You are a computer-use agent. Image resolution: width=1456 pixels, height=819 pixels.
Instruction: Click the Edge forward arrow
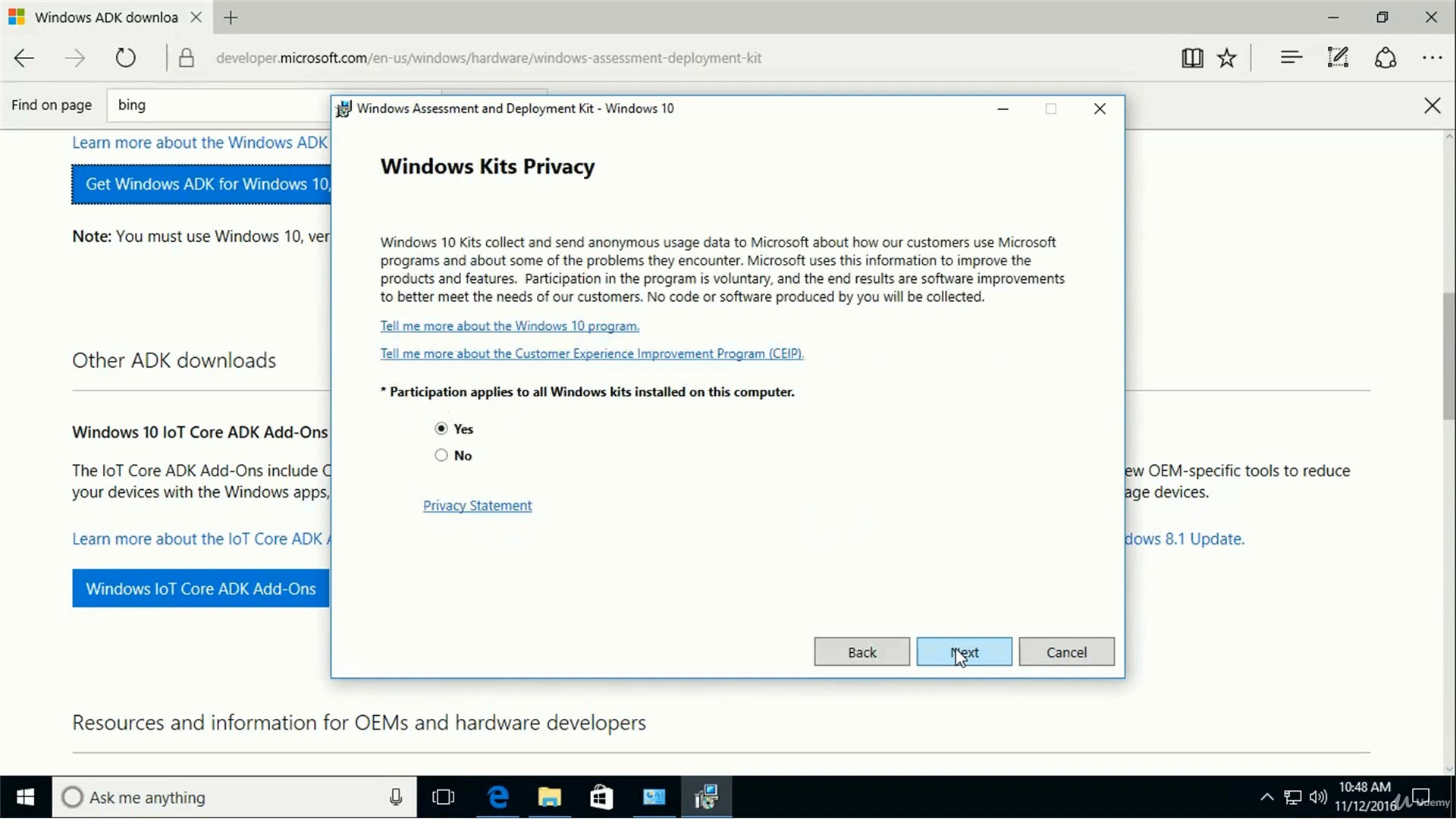(74, 58)
